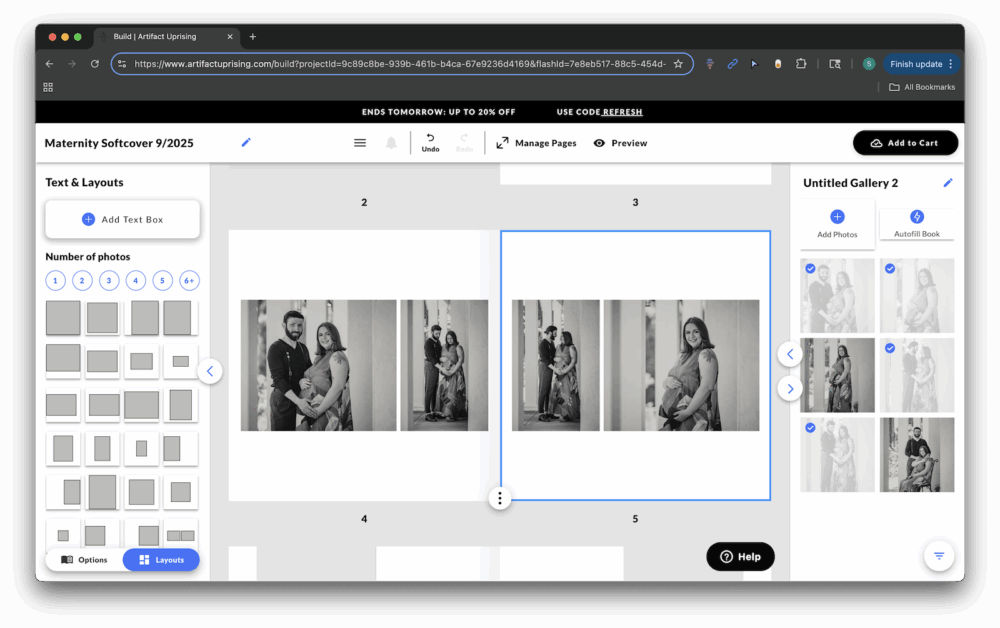Go to next spread arrow
This screenshot has width=1000, height=628.
pos(790,389)
